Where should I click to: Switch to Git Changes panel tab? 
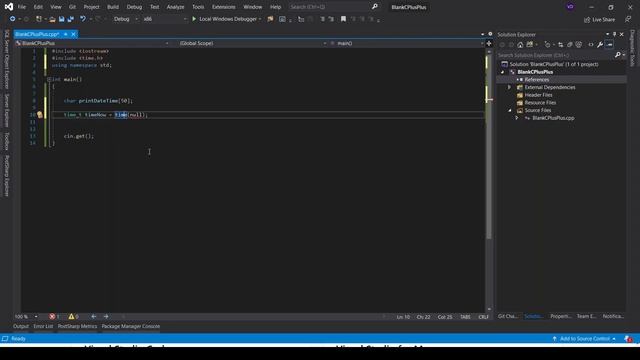[x=508, y=316]
